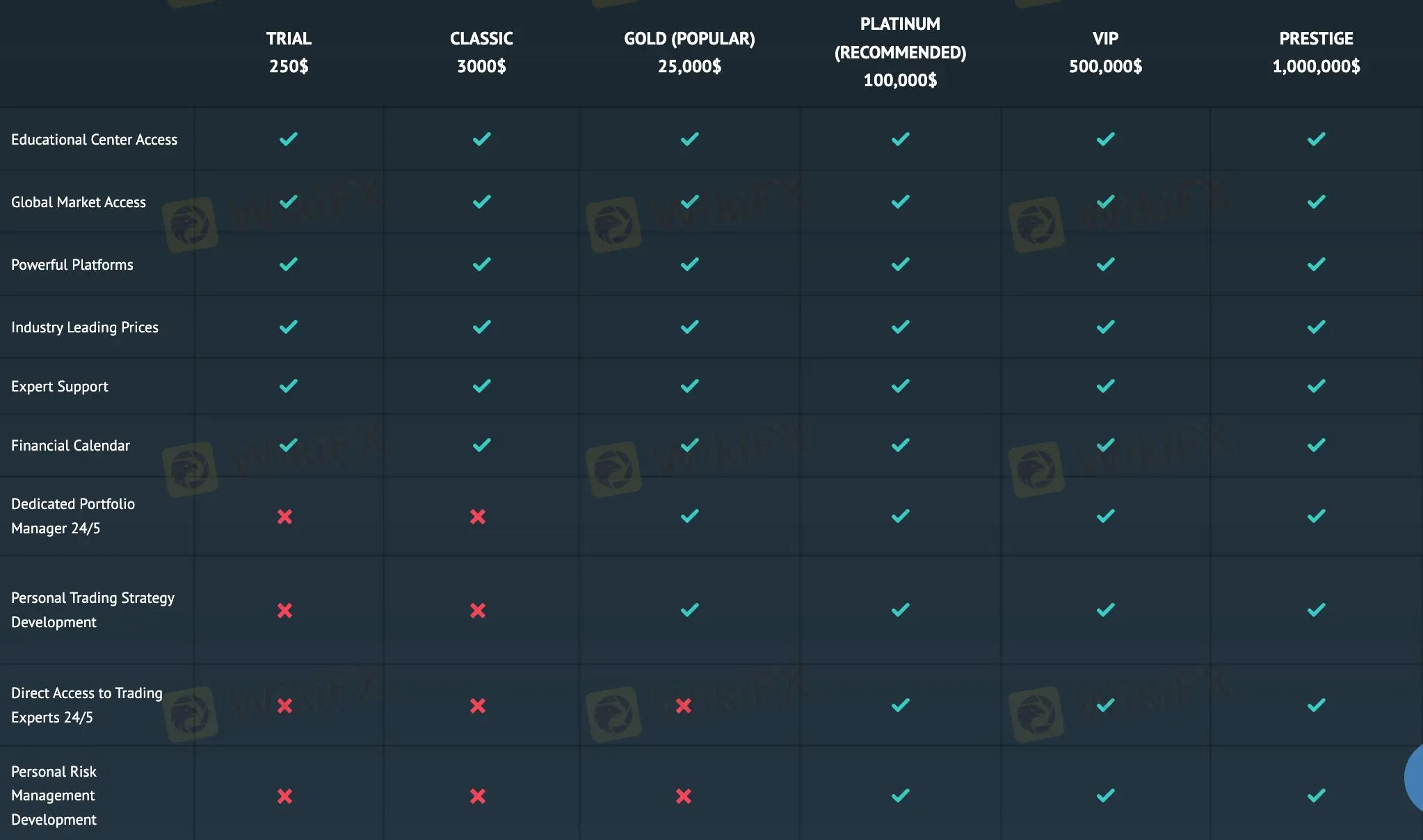The height and width of the screenshot is (840, 1423).
Task: Click the VIP 500,000$ column header
Action: pos(1105,52)
